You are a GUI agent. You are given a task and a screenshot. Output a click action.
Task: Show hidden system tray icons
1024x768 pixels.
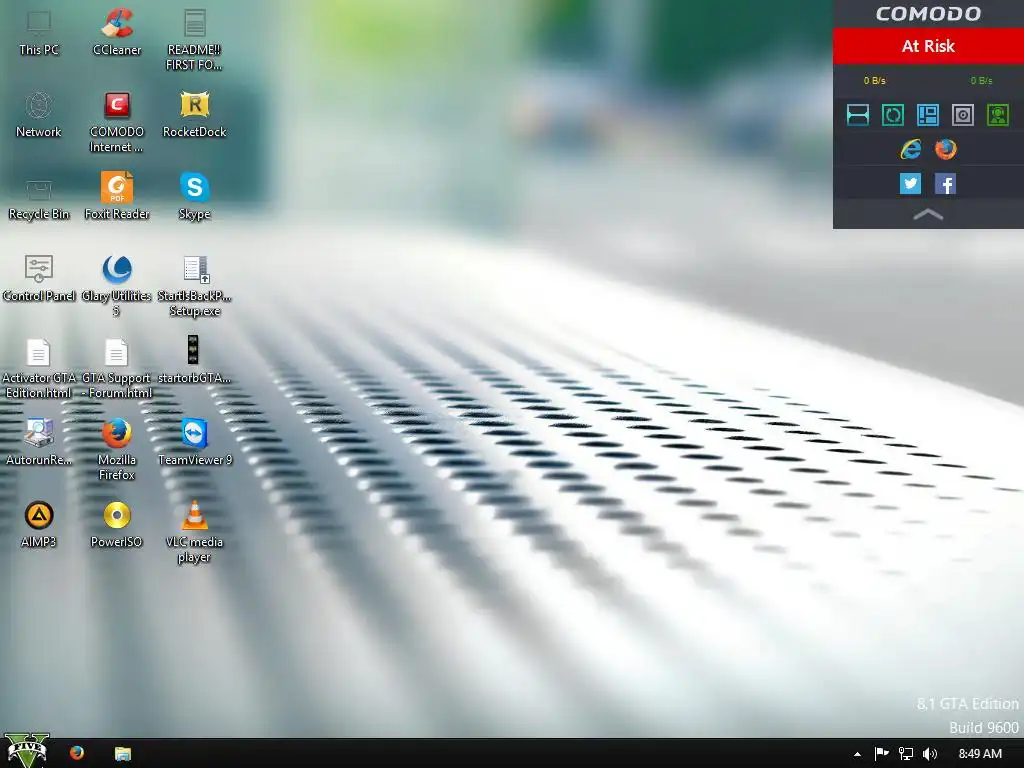click(857, 754)
